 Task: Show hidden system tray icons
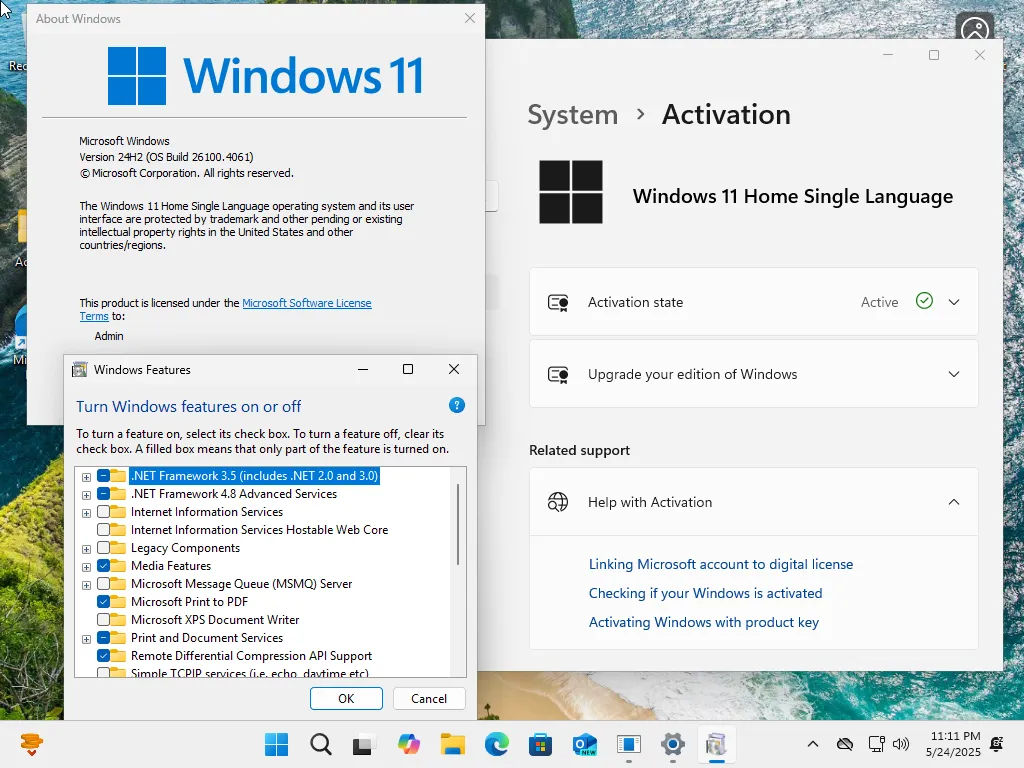click(812, 744)
